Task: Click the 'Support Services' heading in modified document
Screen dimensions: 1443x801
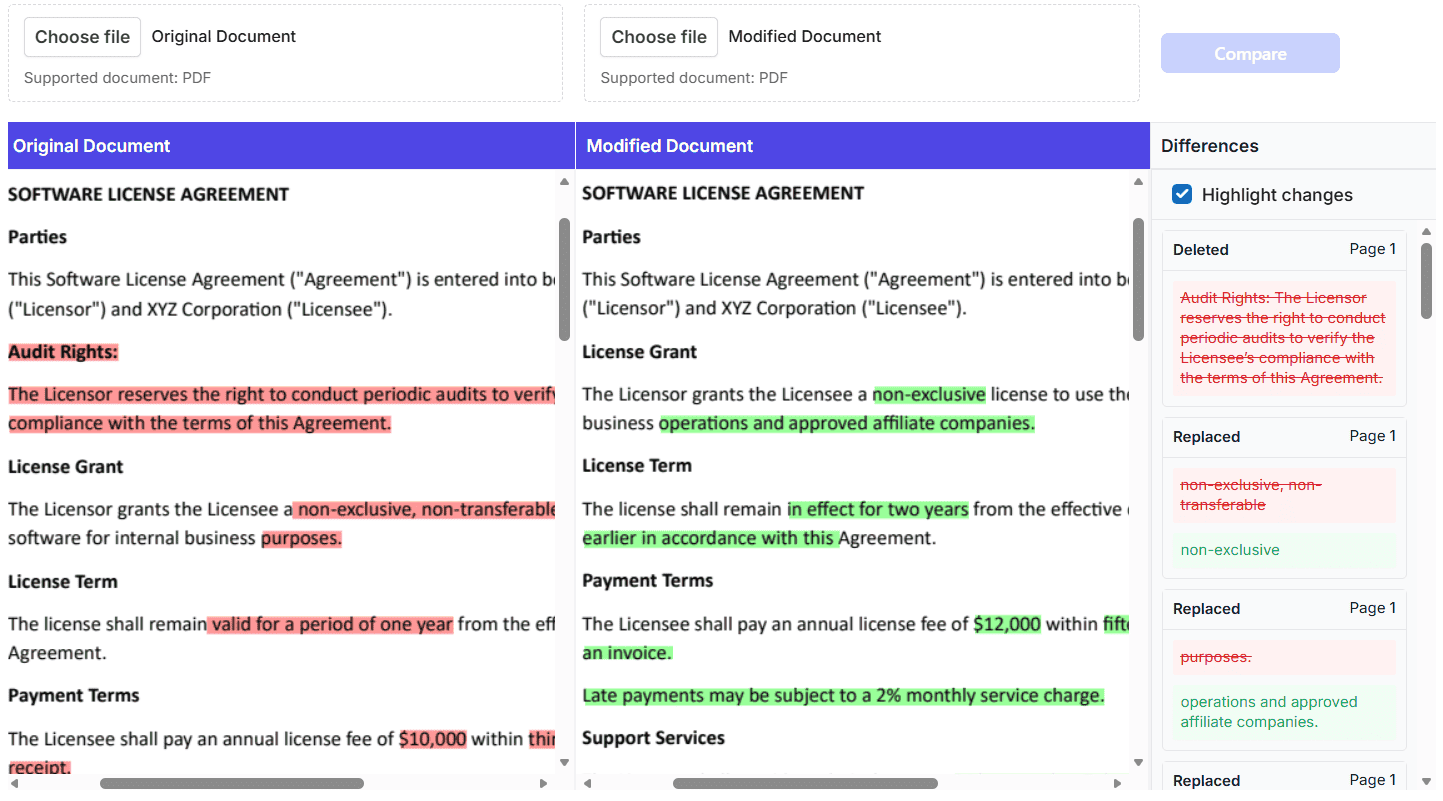Action: [x=653, y=738]
